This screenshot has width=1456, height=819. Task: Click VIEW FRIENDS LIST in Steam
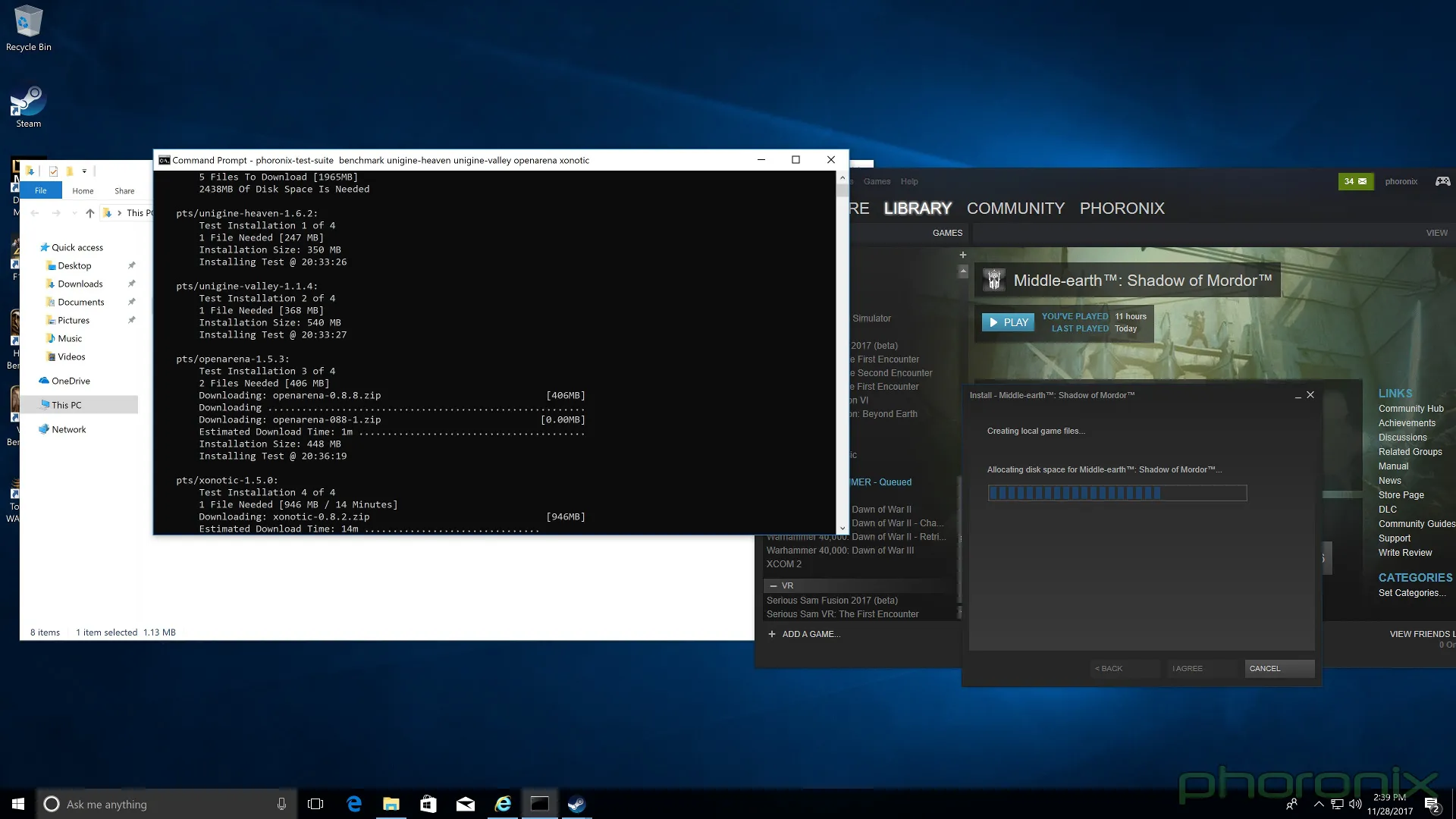point(1422,634)
